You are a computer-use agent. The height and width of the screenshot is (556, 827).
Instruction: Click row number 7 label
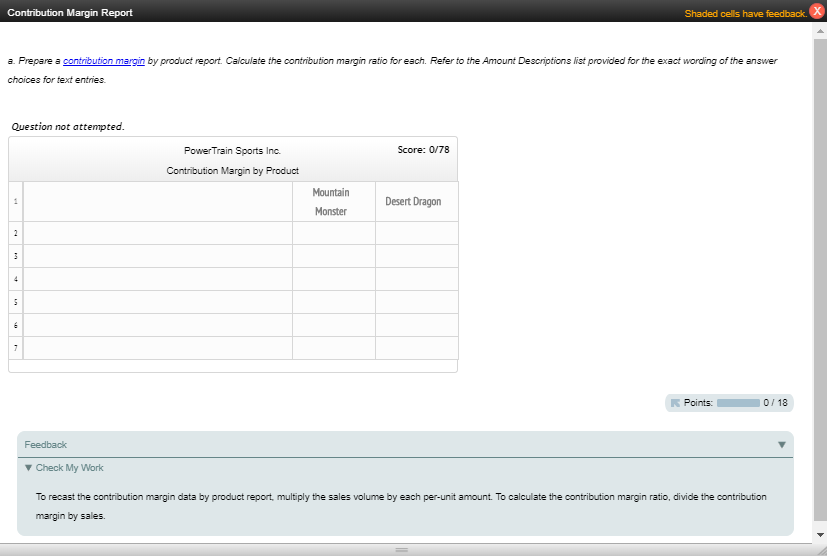tap(16, 348)
